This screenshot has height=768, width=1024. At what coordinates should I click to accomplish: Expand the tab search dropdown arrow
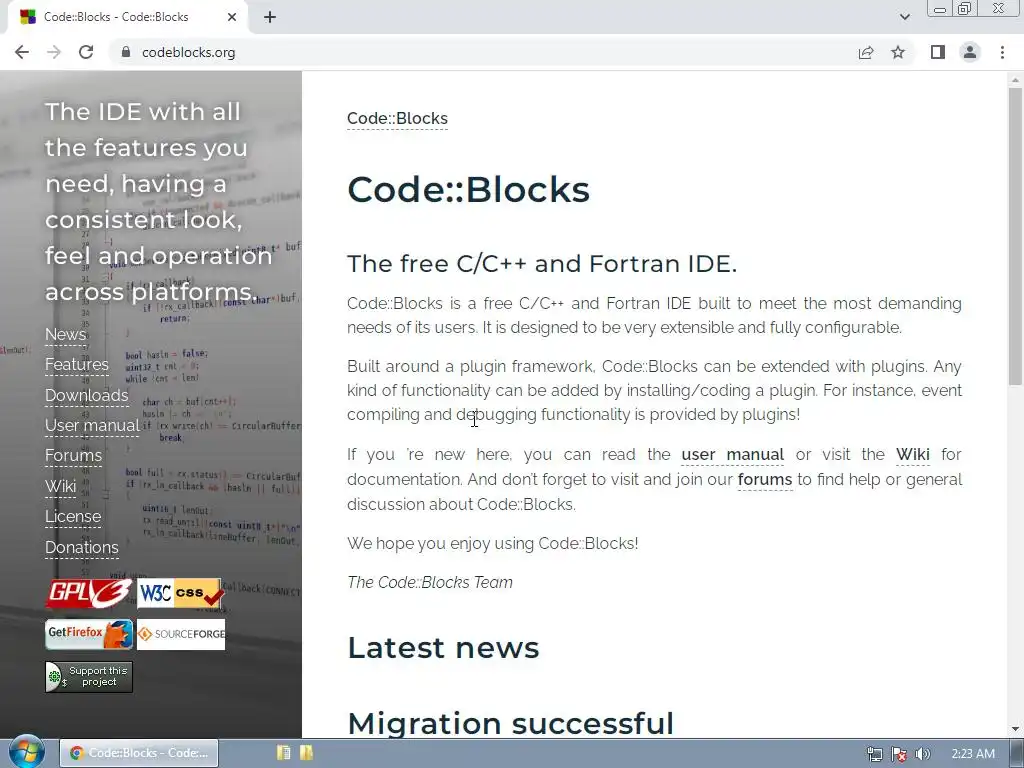tap(904, 17)
